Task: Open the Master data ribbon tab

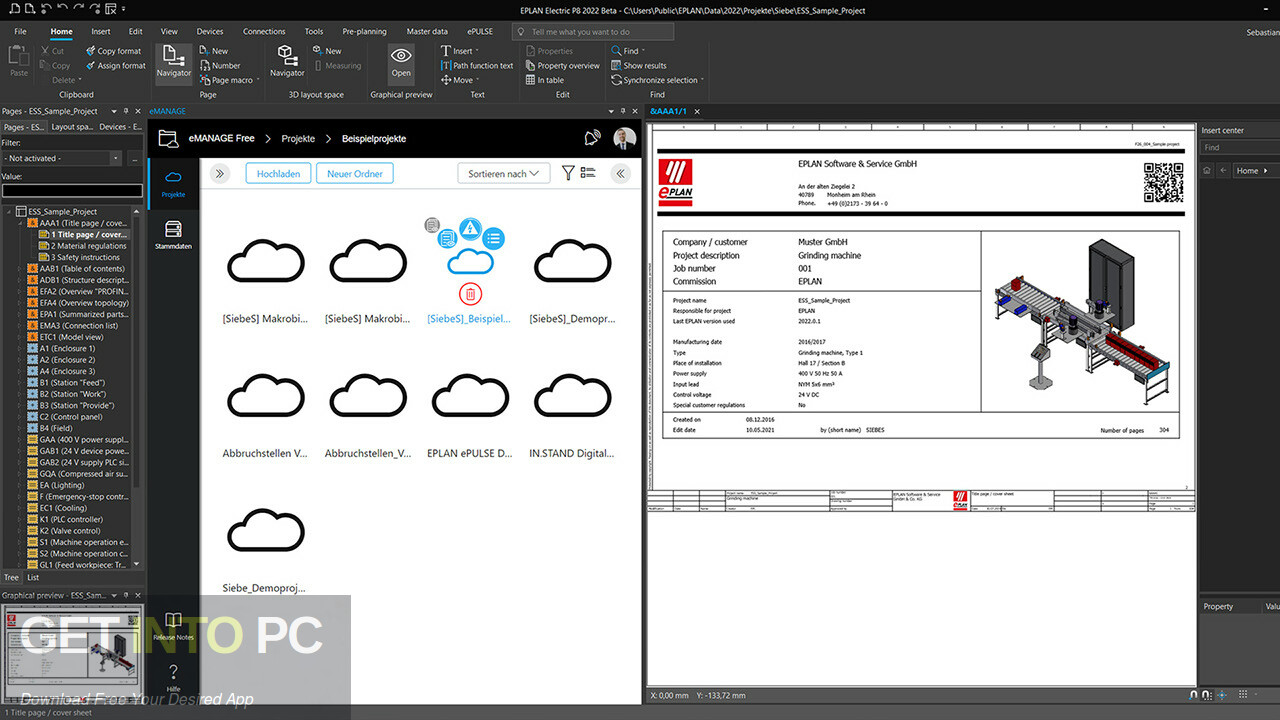Action: click(427, 32)
